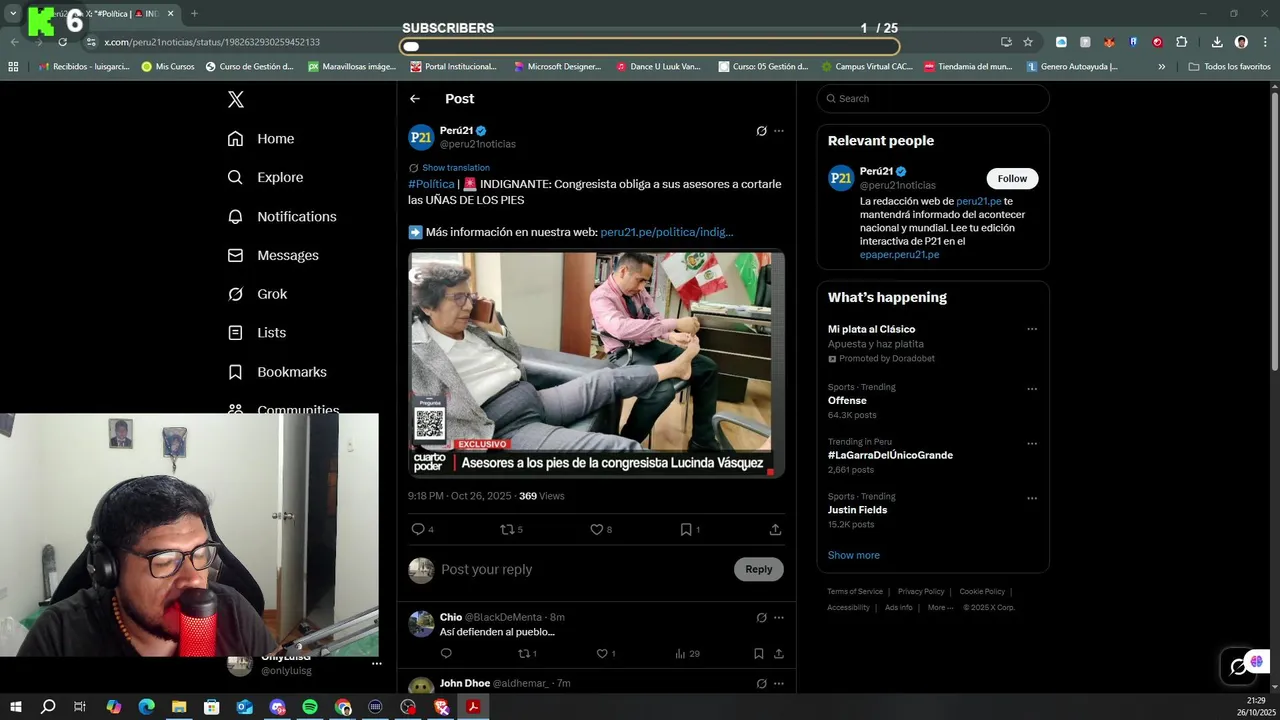Open the Mis Cursos bookmark

(168, 67)
